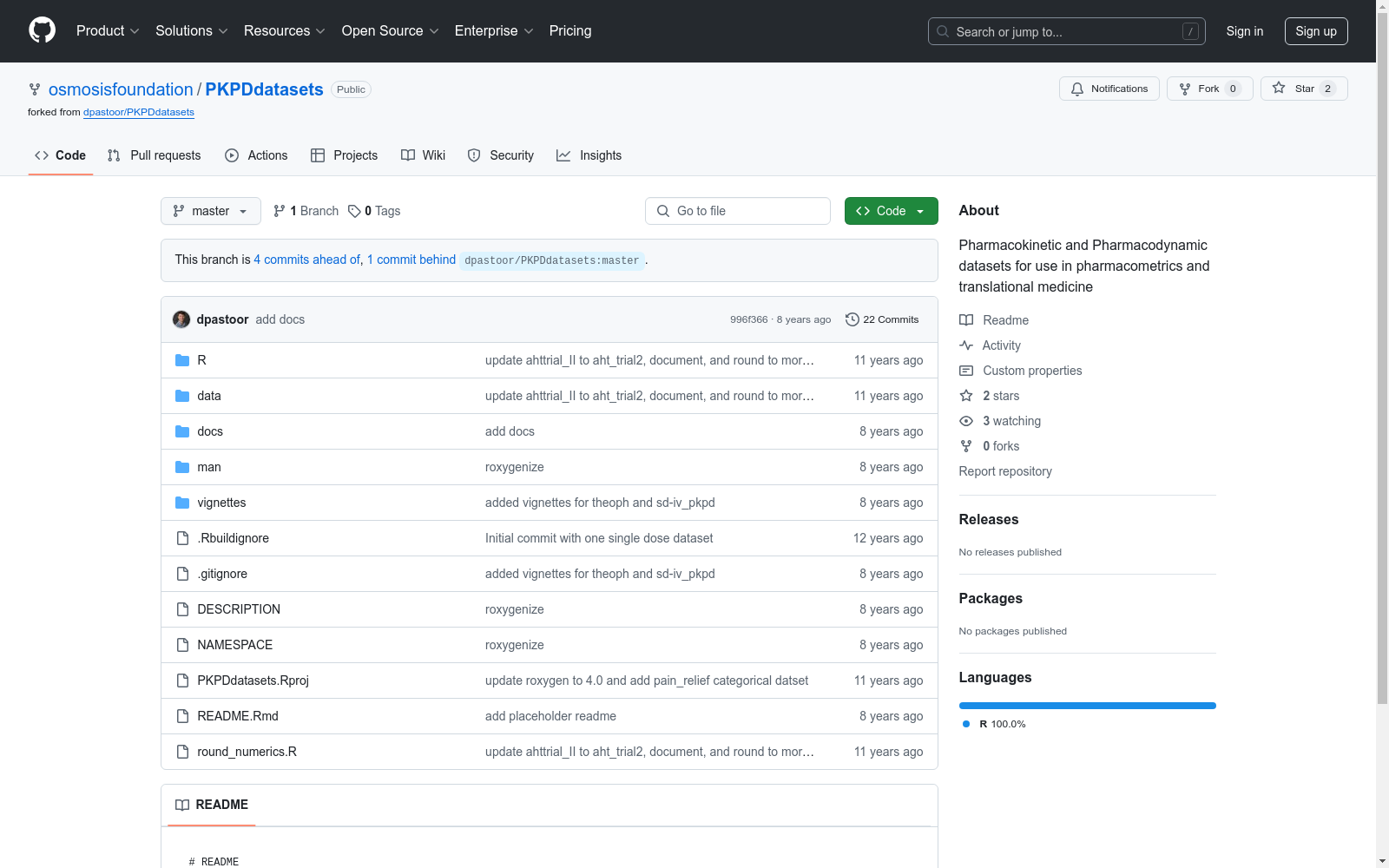This screenshot has height=868, width=1389.
Task: Click the star icon beside 2 stars
Action: click(966, 396)
